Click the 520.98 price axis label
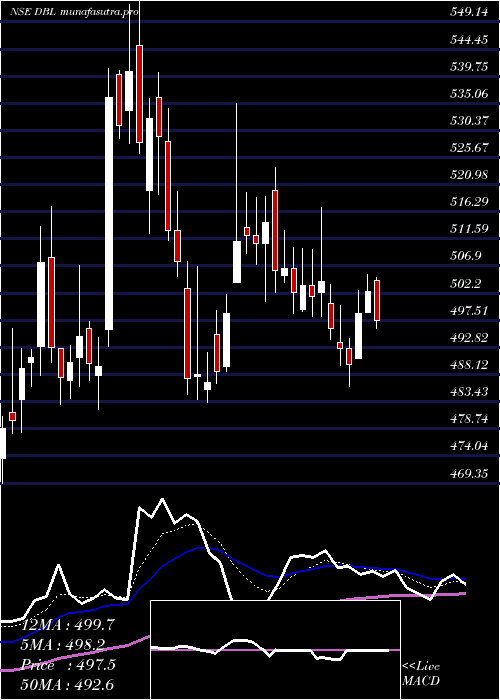This screenshot has width=500, height=700. coord(469,175)
